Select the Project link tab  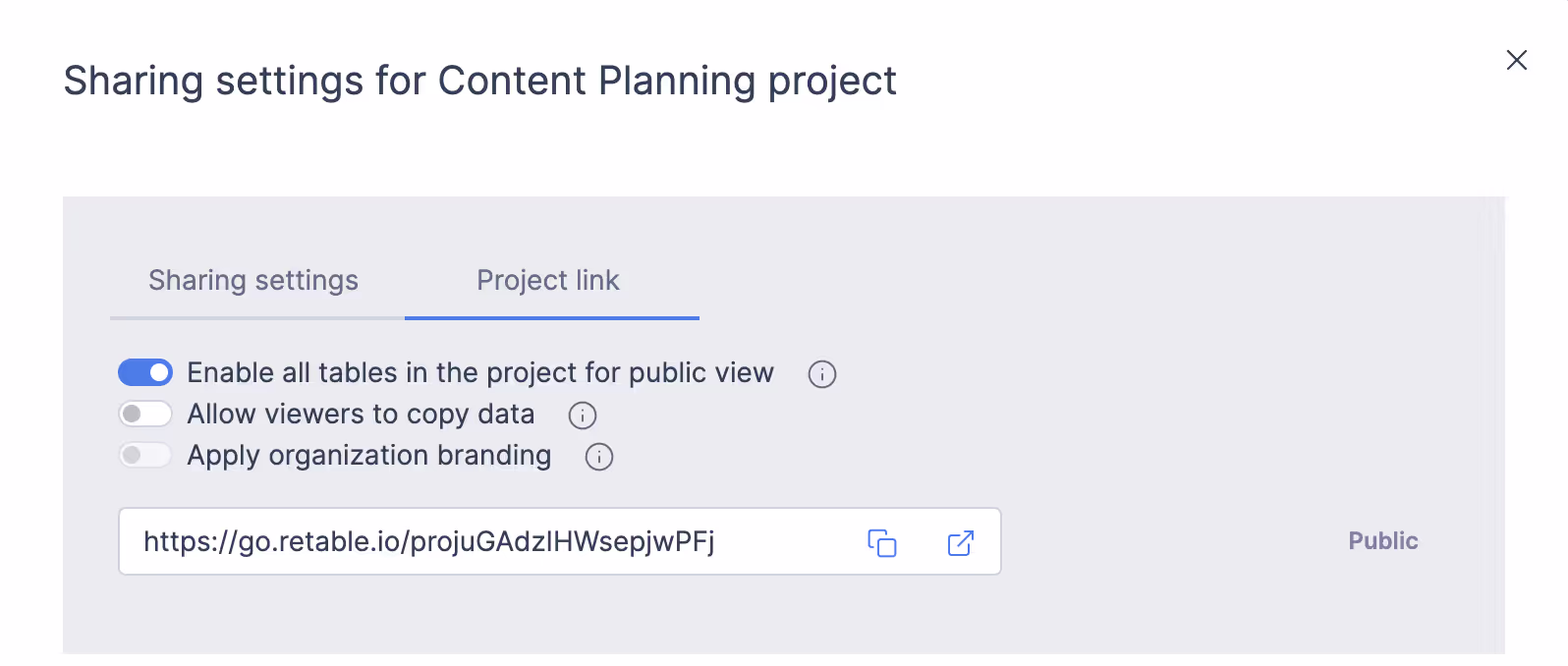[548, 281]
